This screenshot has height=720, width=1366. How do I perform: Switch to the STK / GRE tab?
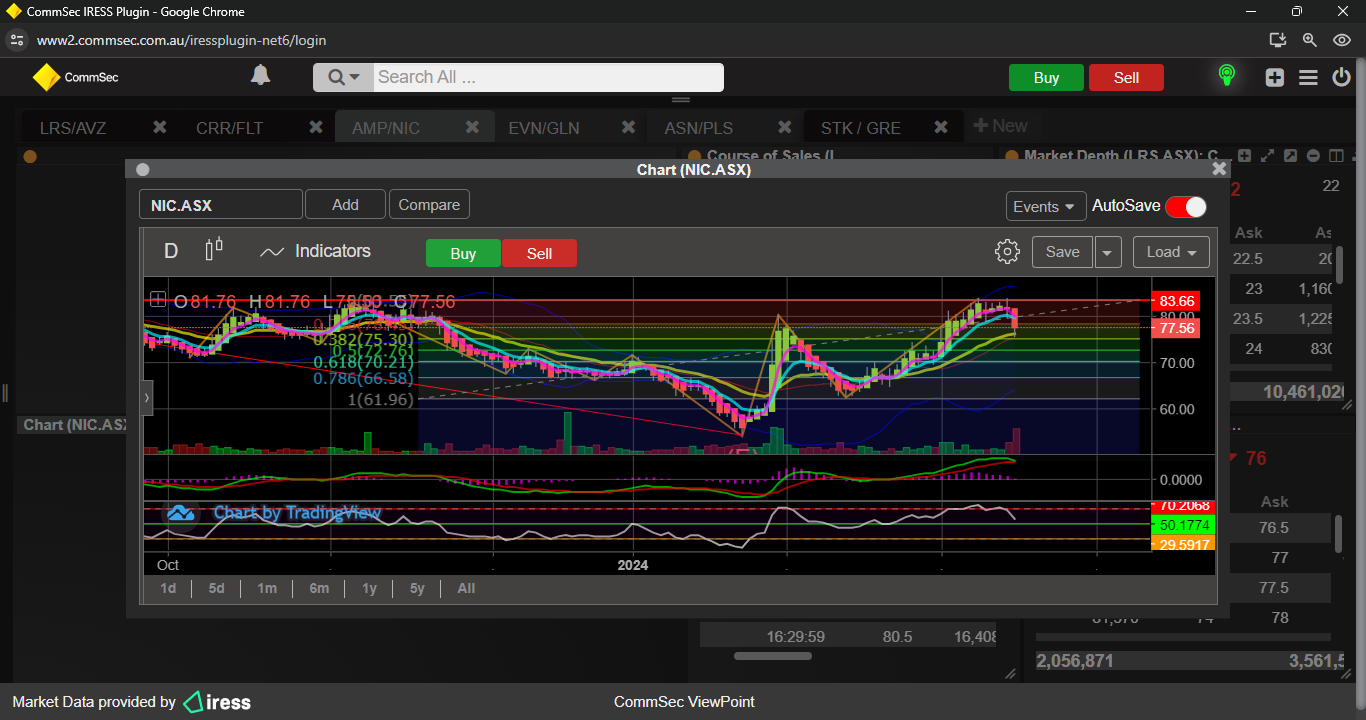[x=860, y=128]
